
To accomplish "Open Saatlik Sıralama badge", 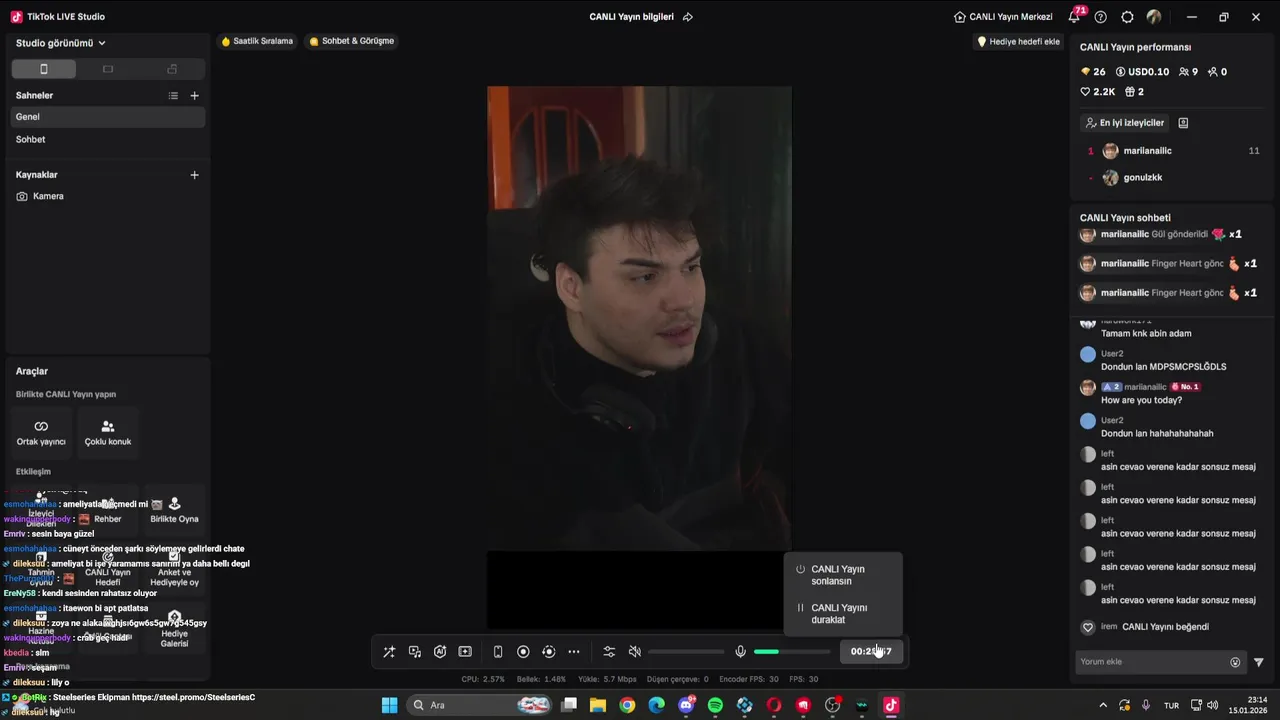I will click(257, 41).
